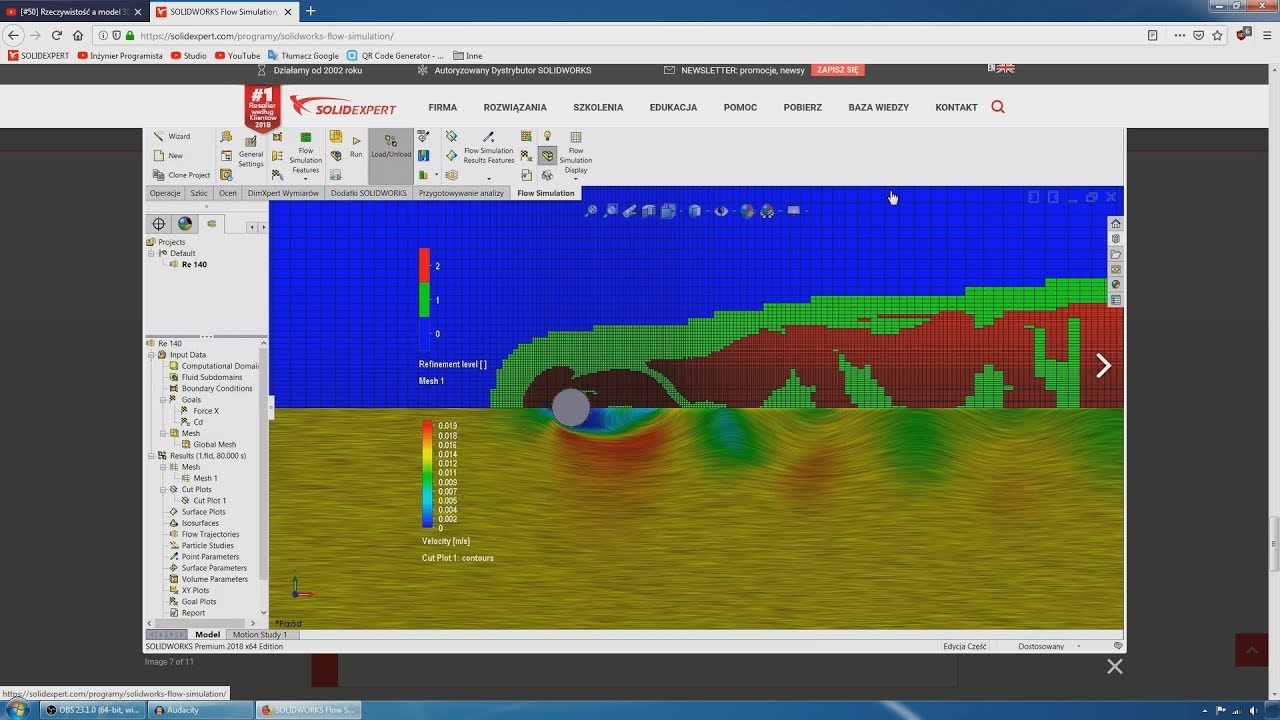This screenshot has height=720, width=1280.
Task: Collapse the Cut Plots tree node
Action: tap(162, 490)
